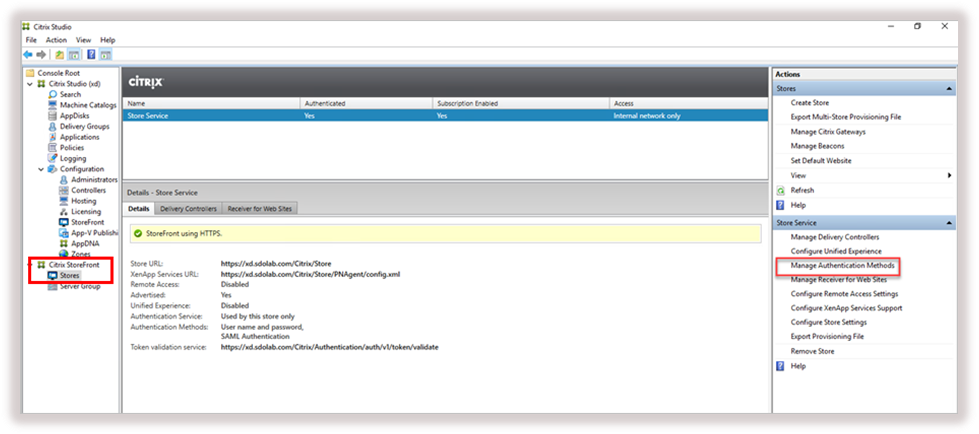Click the blue Help toolbar icon
Image resolution: width=979 pixels, height=434 pixels.
91,55
